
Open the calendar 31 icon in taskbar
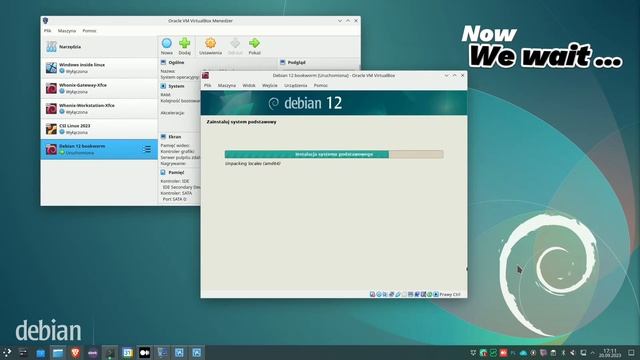(127, 353)
